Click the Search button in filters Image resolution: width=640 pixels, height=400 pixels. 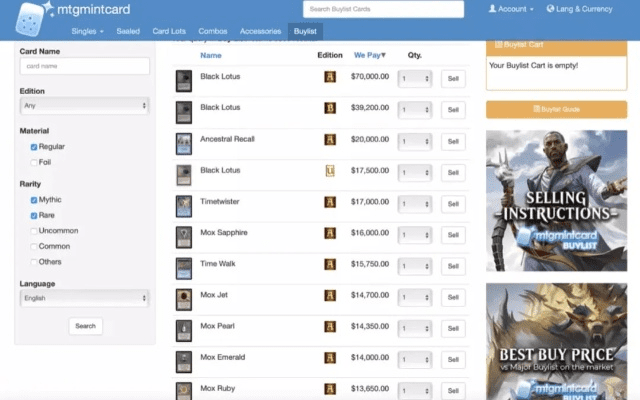pos(85,326)
